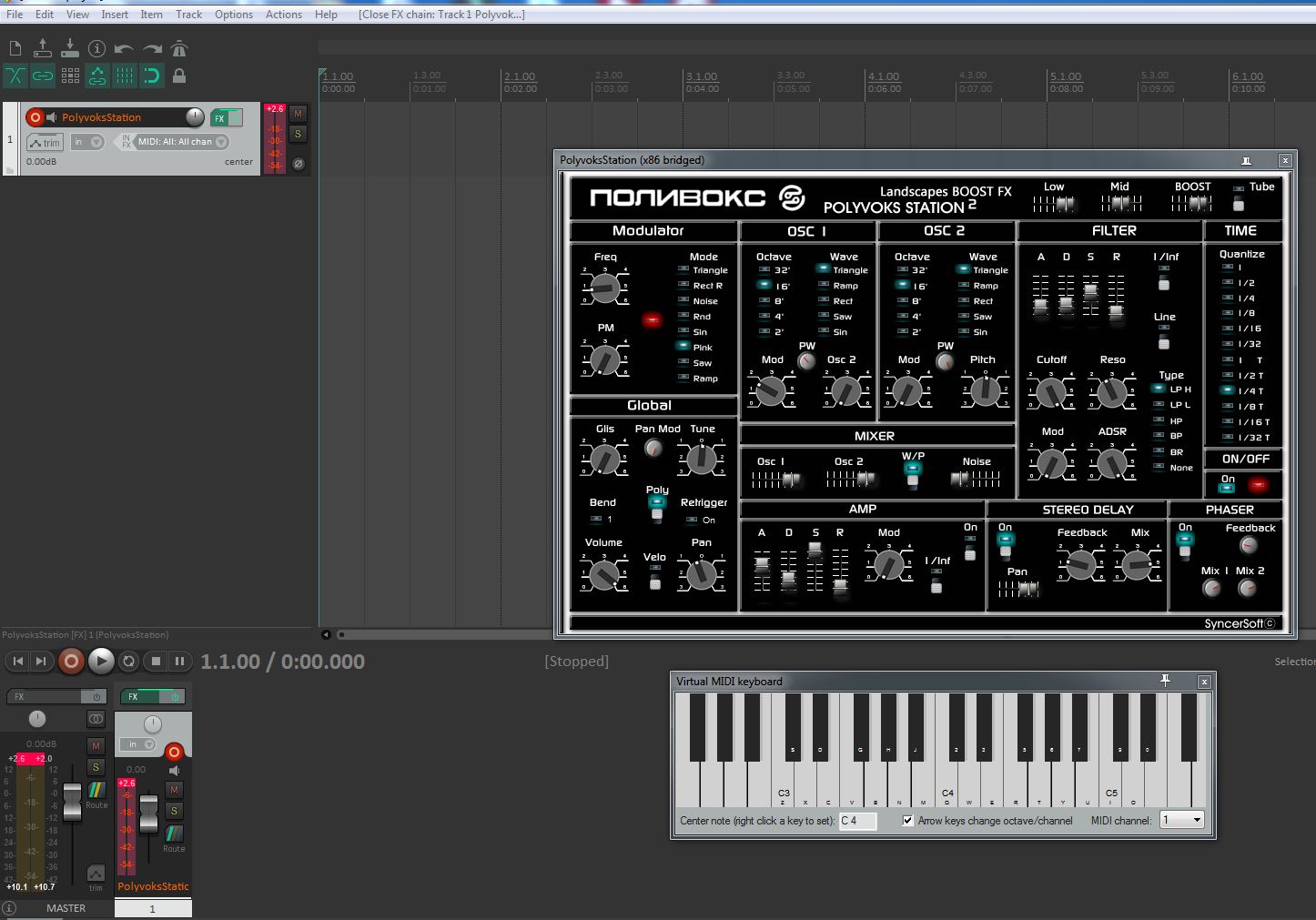Invert track phase with the phase icon

click(298, 164)
